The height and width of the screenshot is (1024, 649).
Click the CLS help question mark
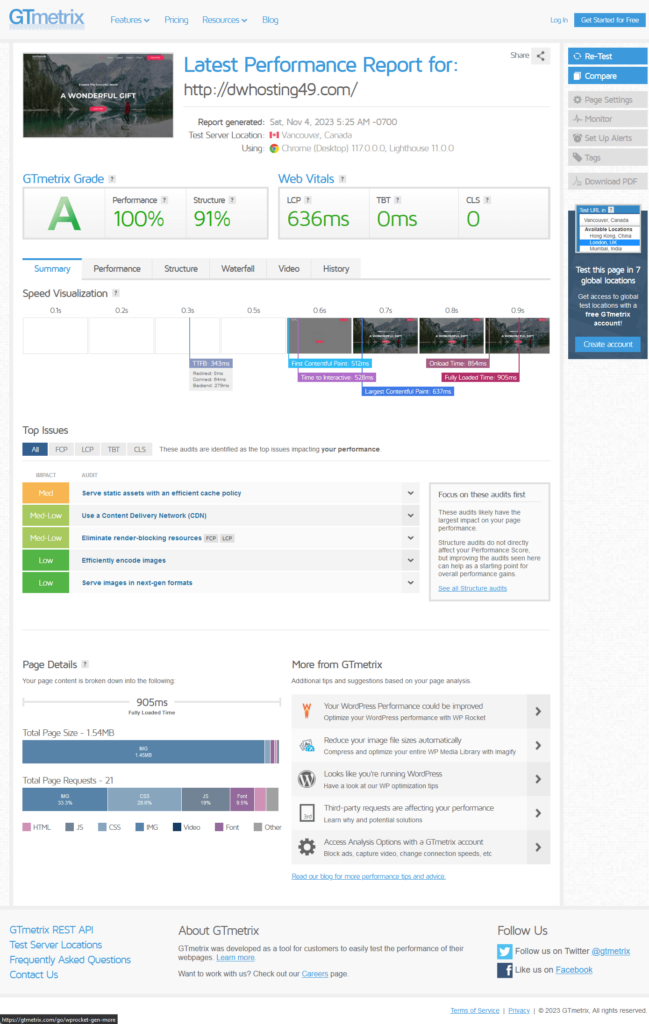tap(487, 200)
